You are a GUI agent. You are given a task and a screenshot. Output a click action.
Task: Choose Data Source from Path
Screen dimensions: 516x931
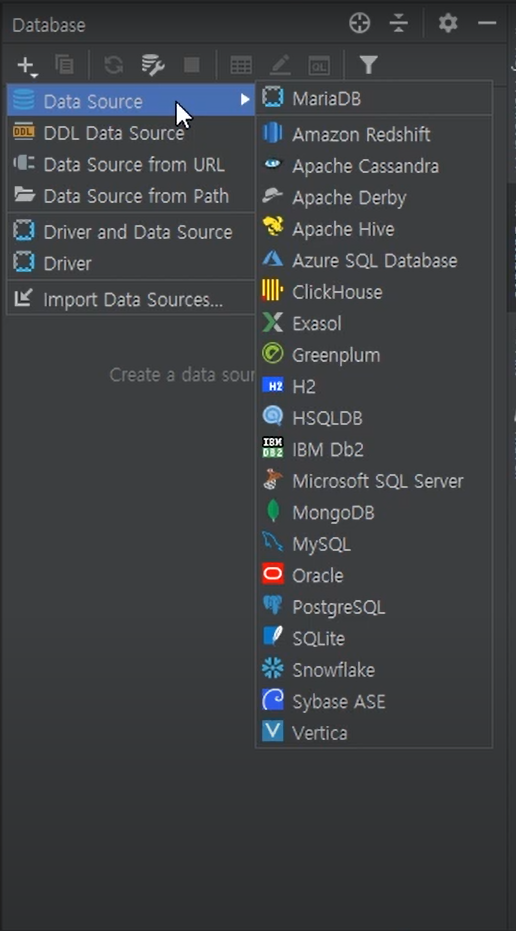[131, 196]
